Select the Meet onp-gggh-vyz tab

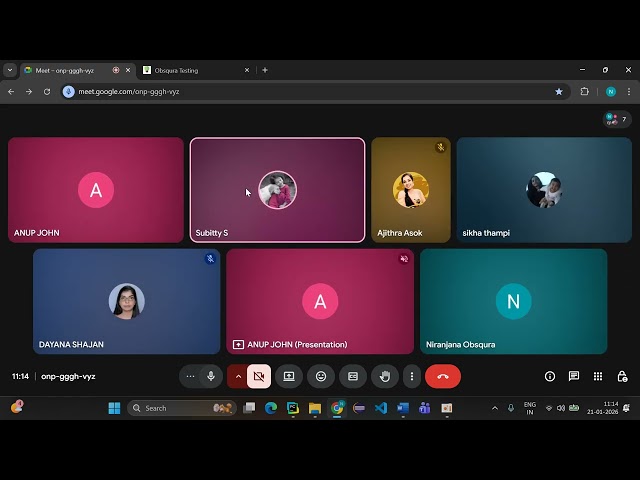tap(70, 70)
